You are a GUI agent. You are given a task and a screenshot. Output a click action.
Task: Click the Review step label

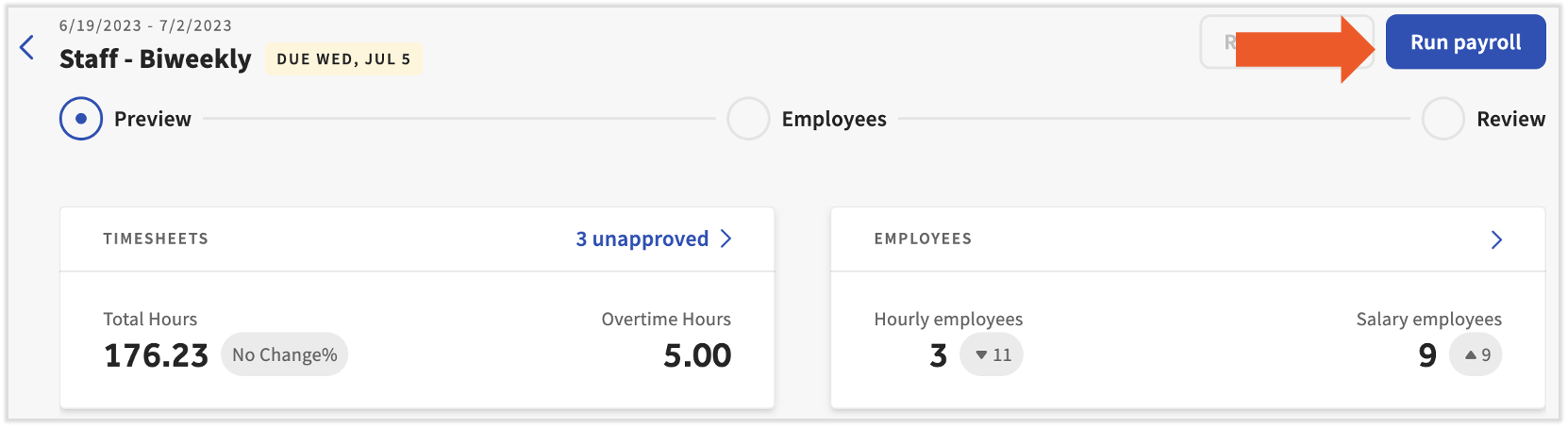[x=1510, y=119]
